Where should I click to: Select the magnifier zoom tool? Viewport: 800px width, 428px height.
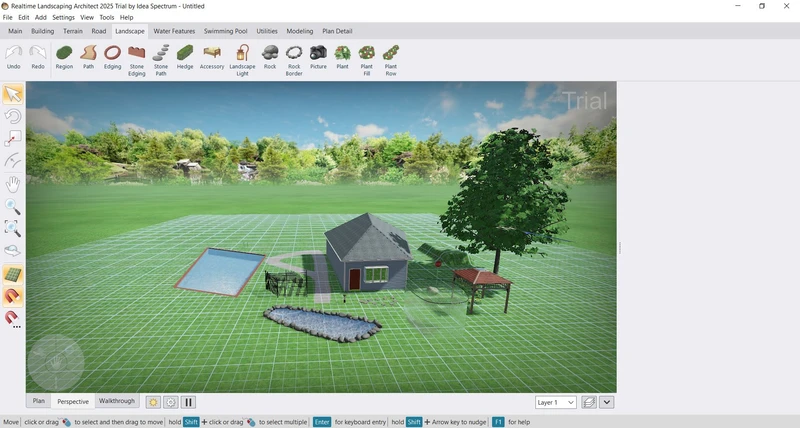[x=13, y=206]
